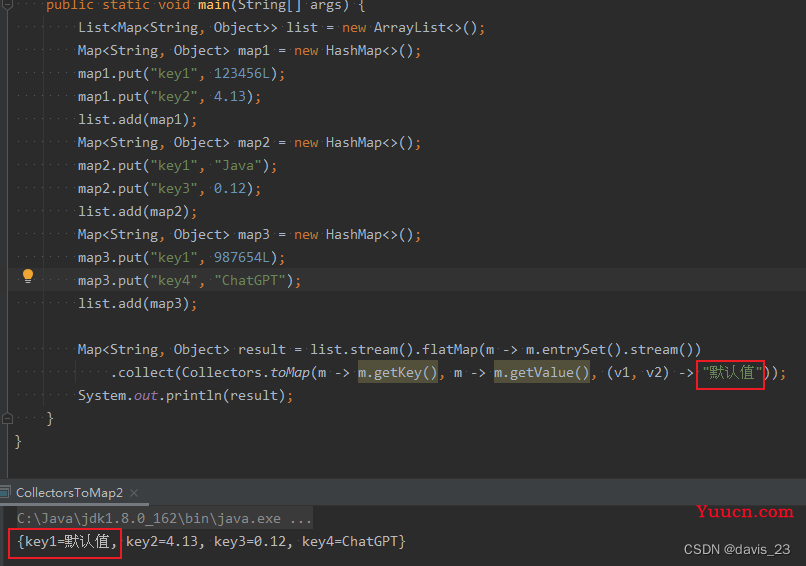Click the map2 HashMap declaration line

coord(249,143)
